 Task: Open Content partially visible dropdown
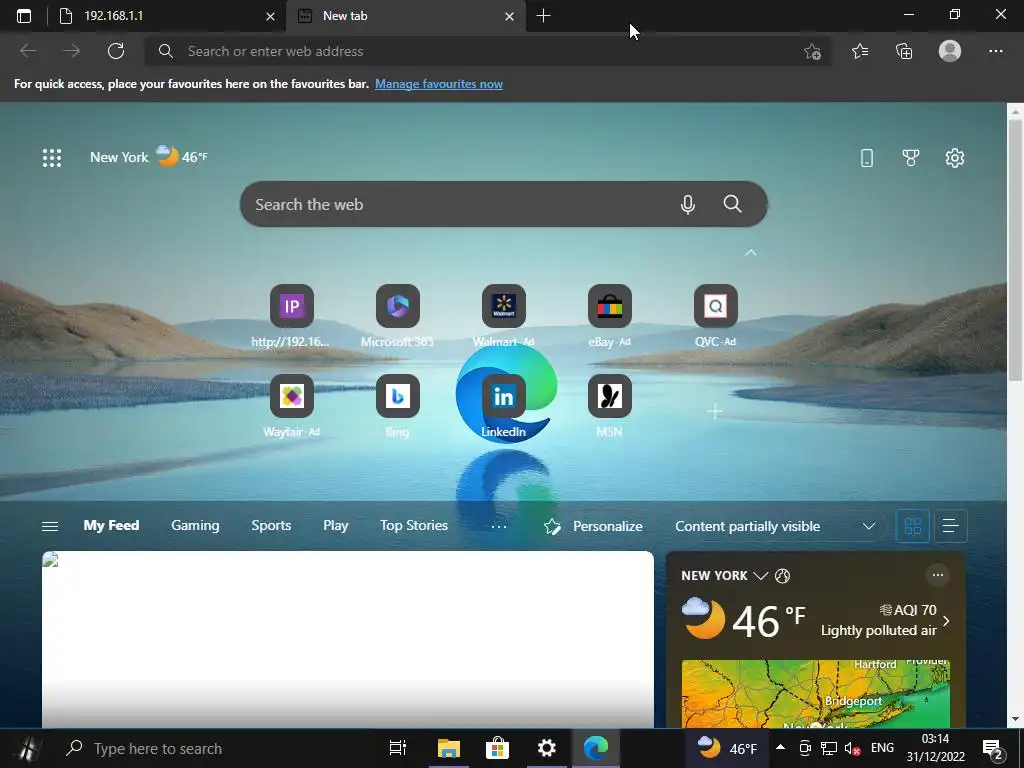775,526
